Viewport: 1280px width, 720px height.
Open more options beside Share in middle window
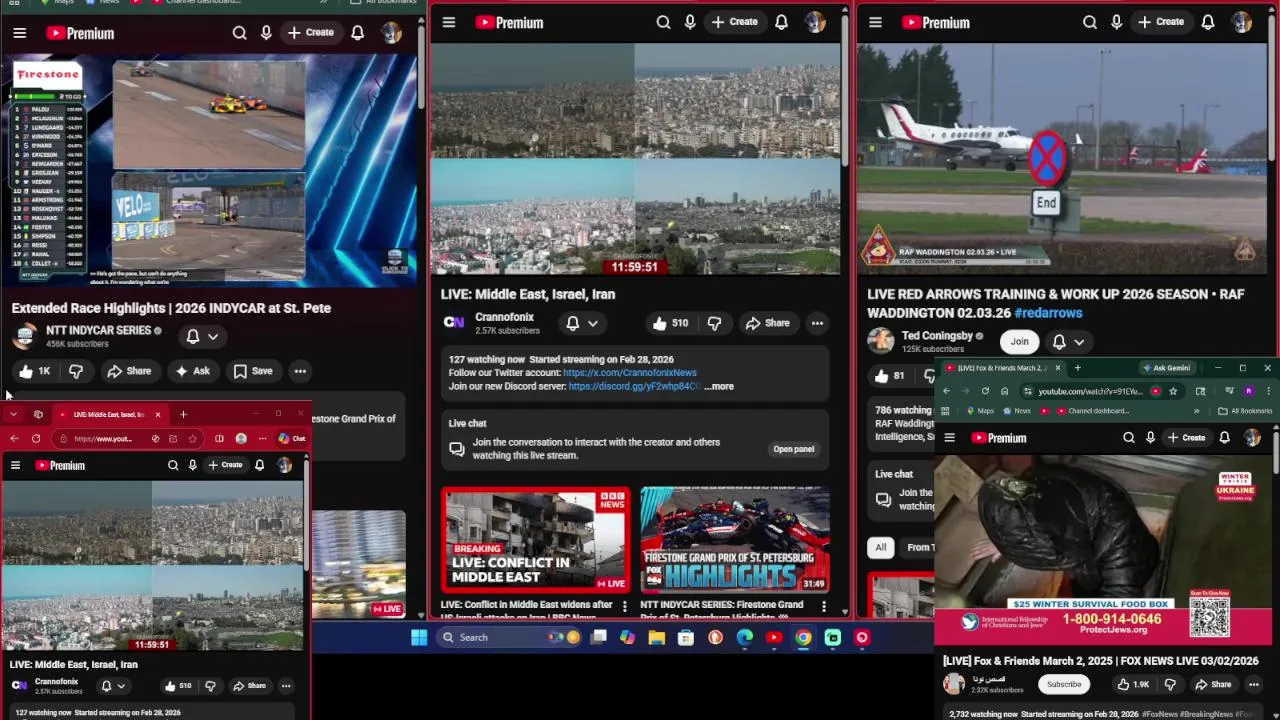[817, 323]
